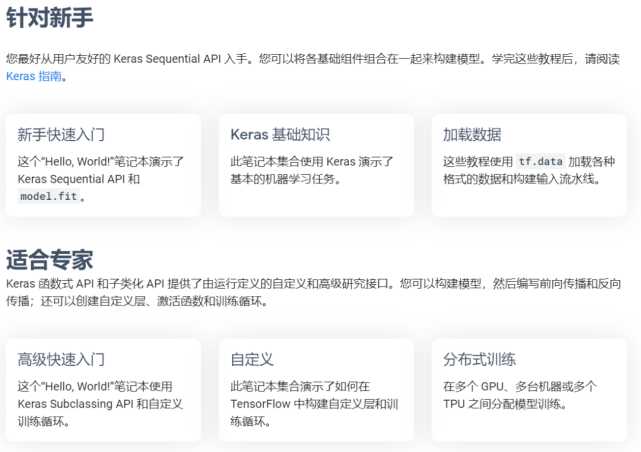Open the Keras 基础知识 card title
The image size is (641, 452).
pyautogui.click(x=280, y=134)
